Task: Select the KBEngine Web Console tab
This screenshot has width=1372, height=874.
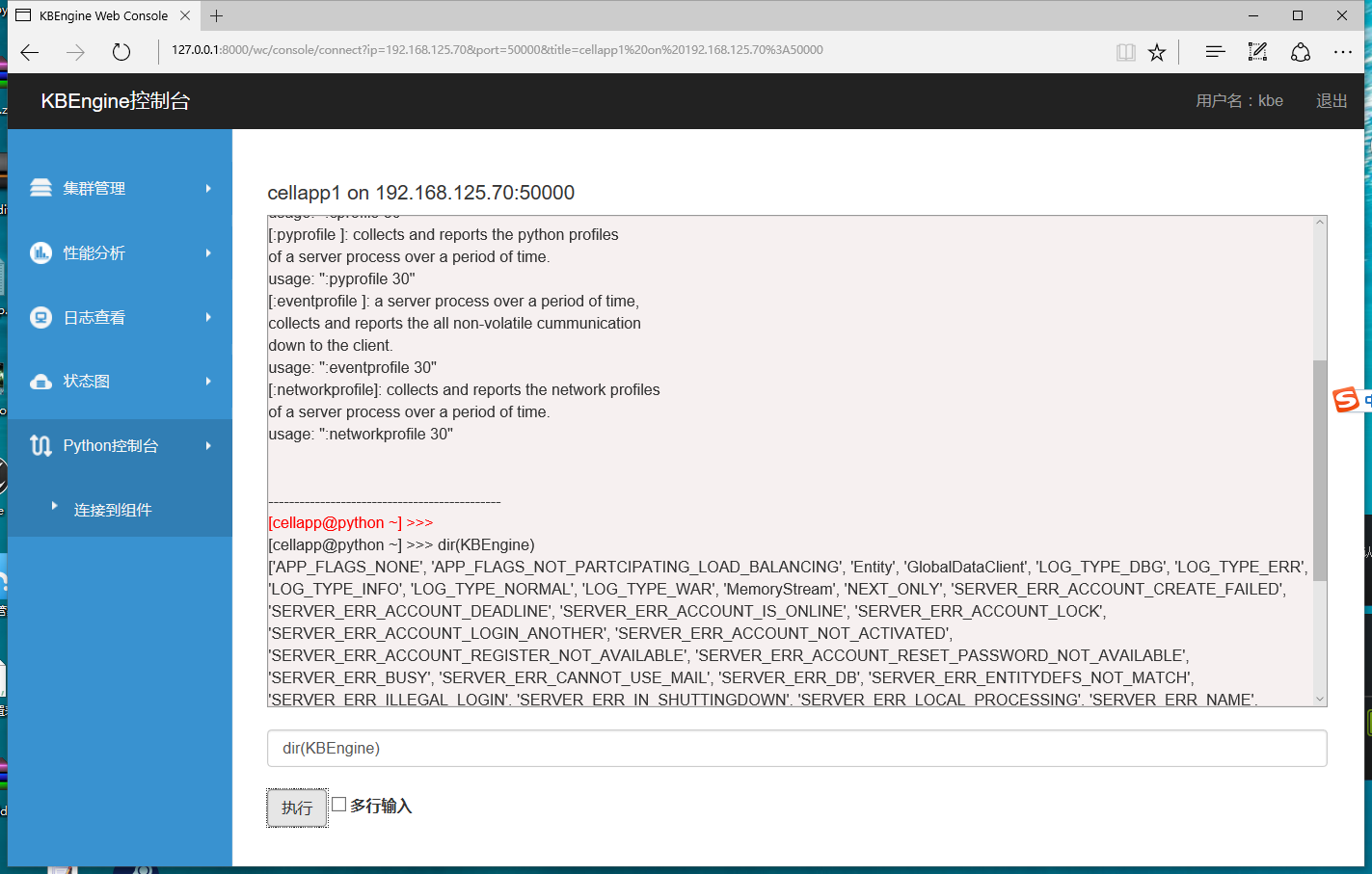Action: click(x=103, y=15)
